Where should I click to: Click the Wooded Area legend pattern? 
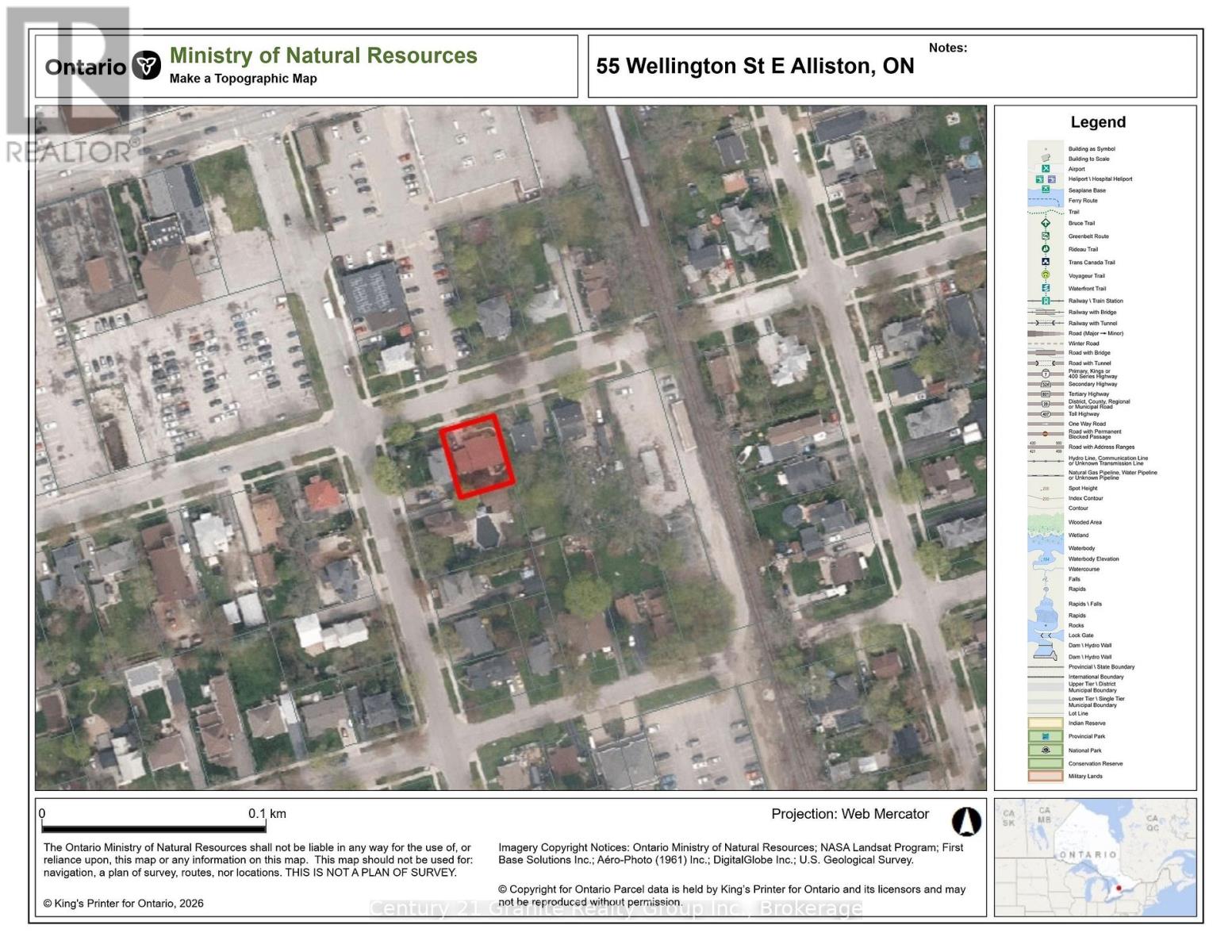pyautogui.click(x=1046, y=522)
